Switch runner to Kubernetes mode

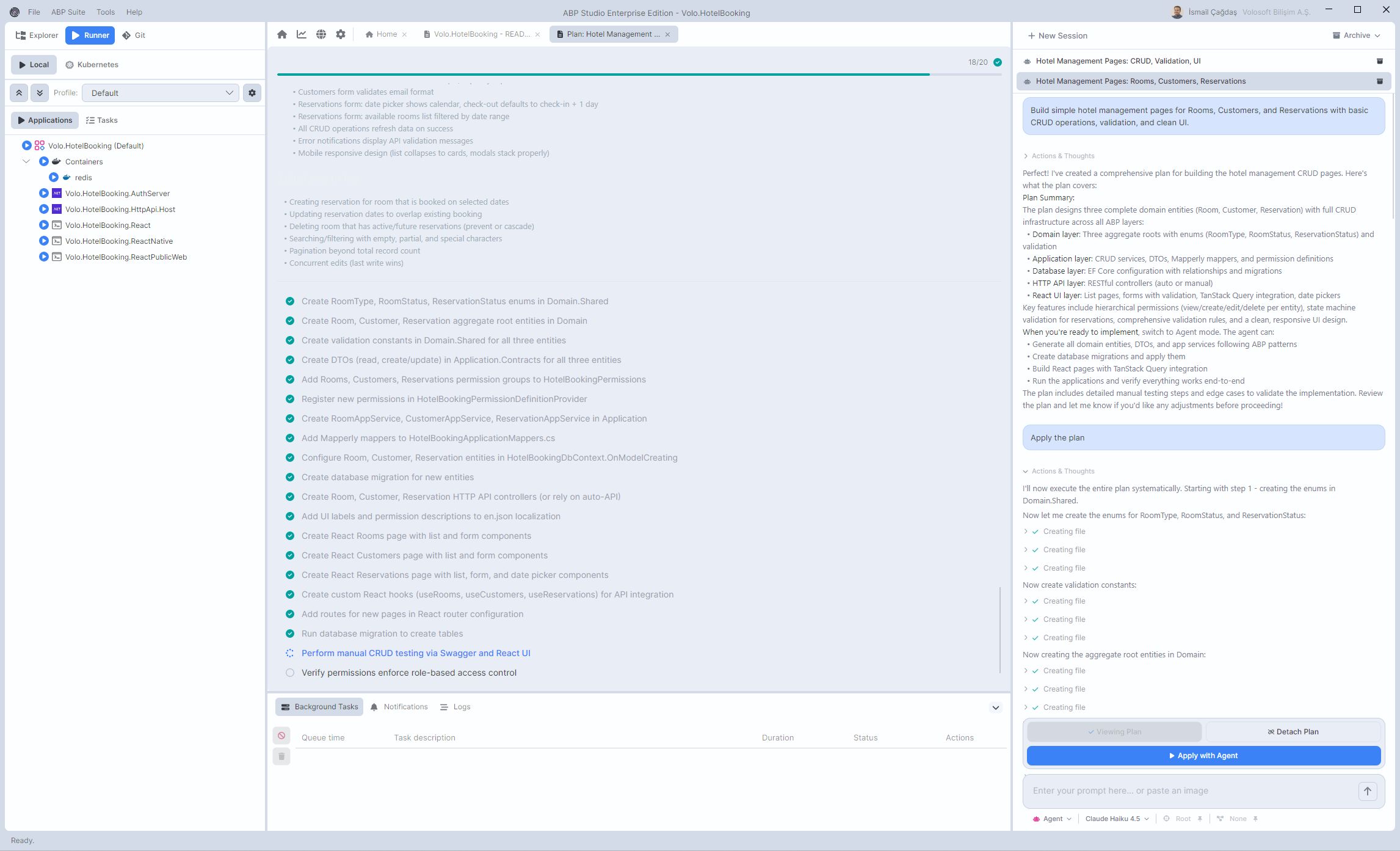click(92, 65)
